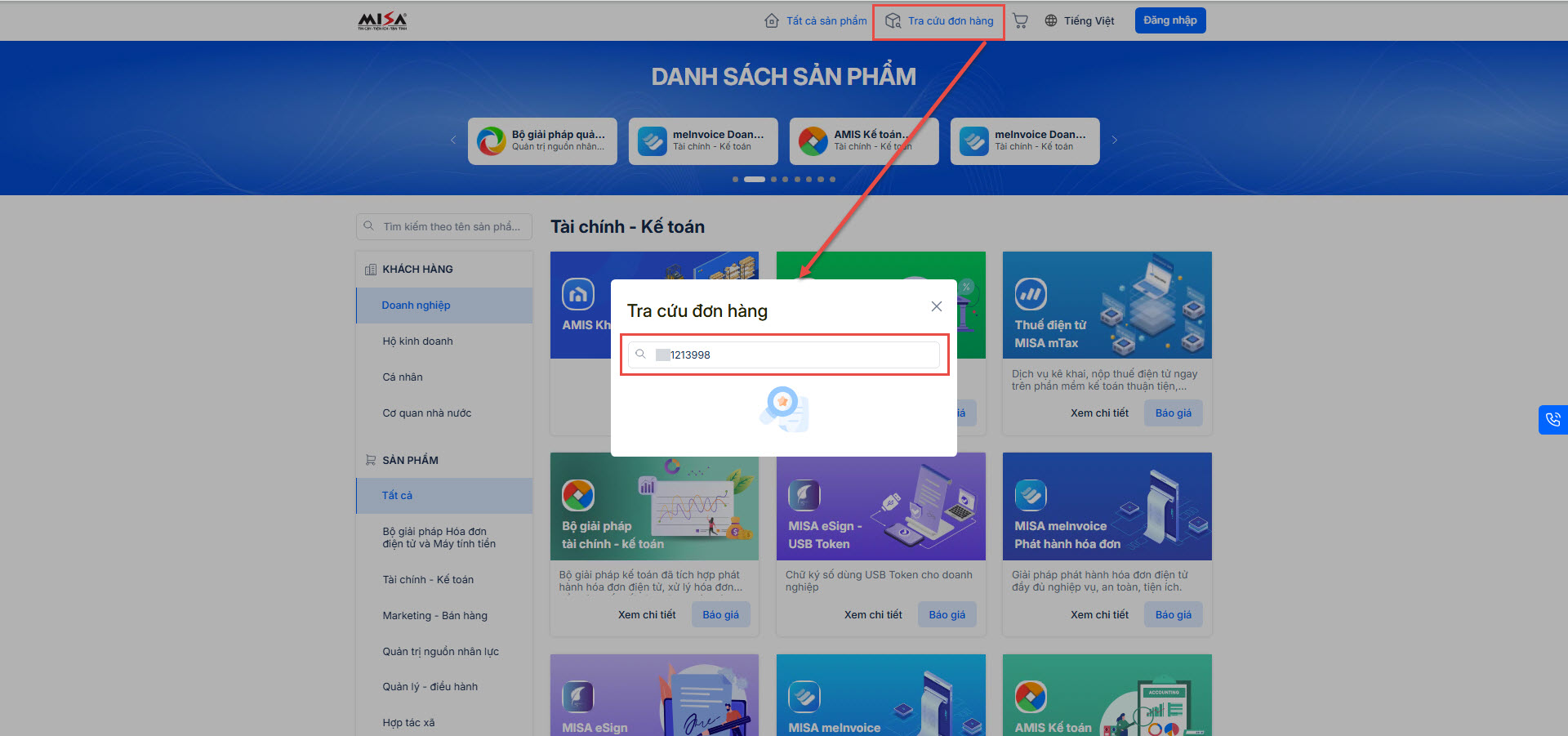Screen dimensions: 1568x736
Task: Click the MISA meInvoice Phát hành hóa đơn icon
Action: (1031, 495)
